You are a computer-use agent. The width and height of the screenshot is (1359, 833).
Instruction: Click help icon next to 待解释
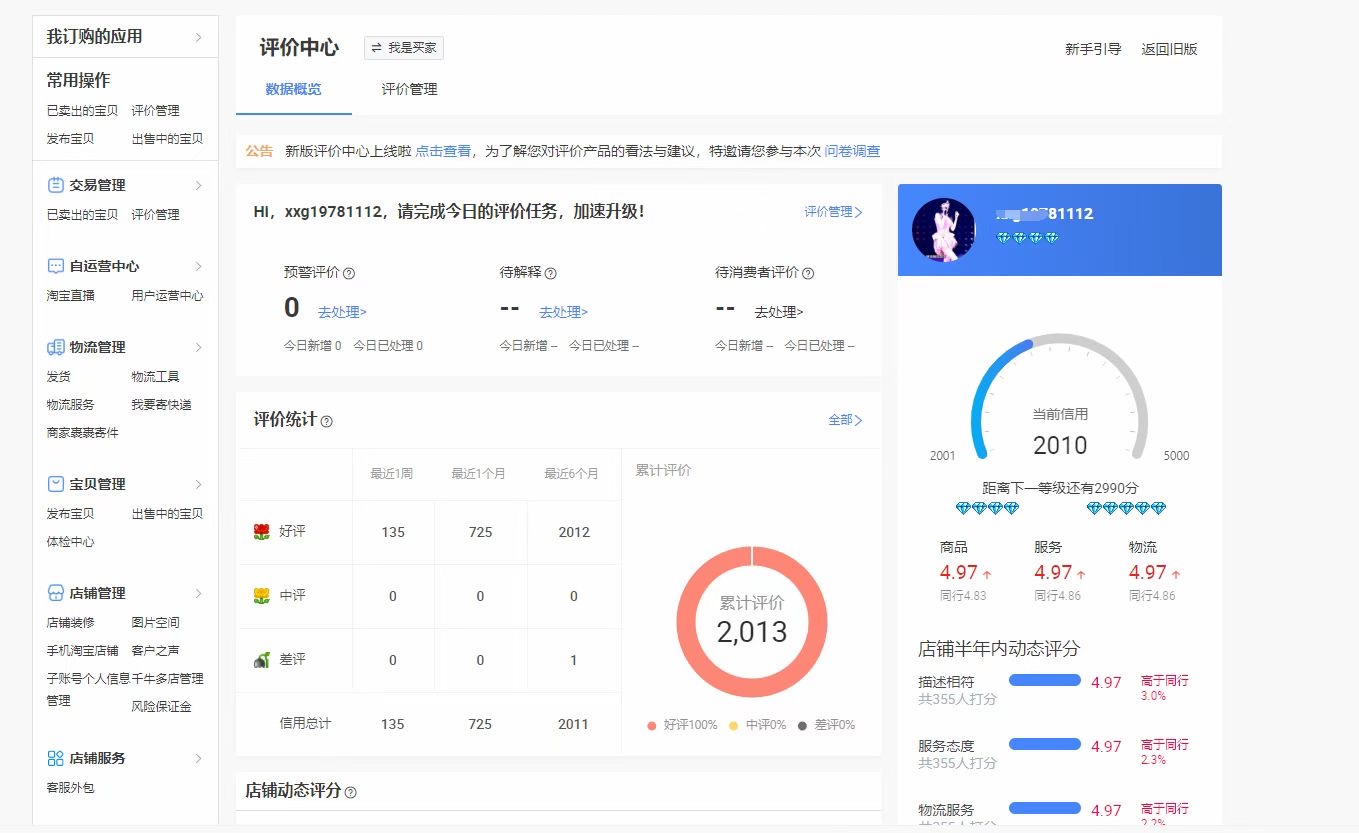point(550,273)
